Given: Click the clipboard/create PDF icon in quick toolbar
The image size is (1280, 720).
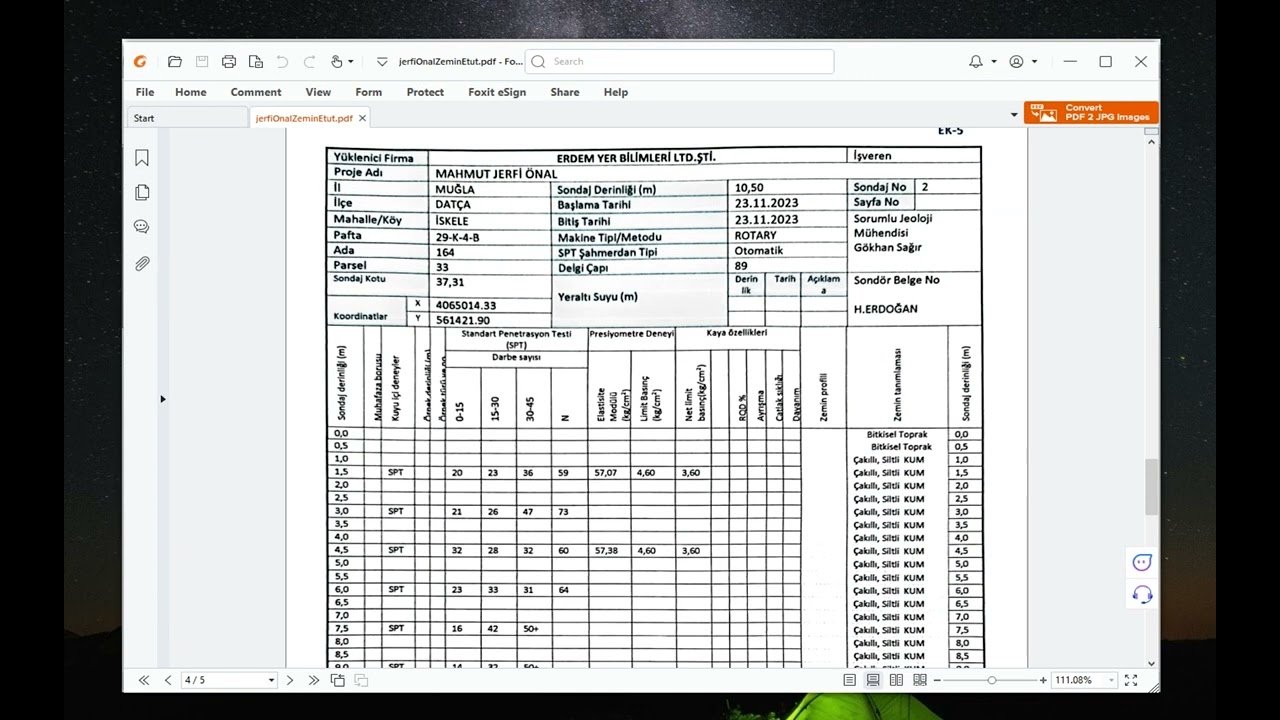Looking at the screenshot, I should 256,61.
